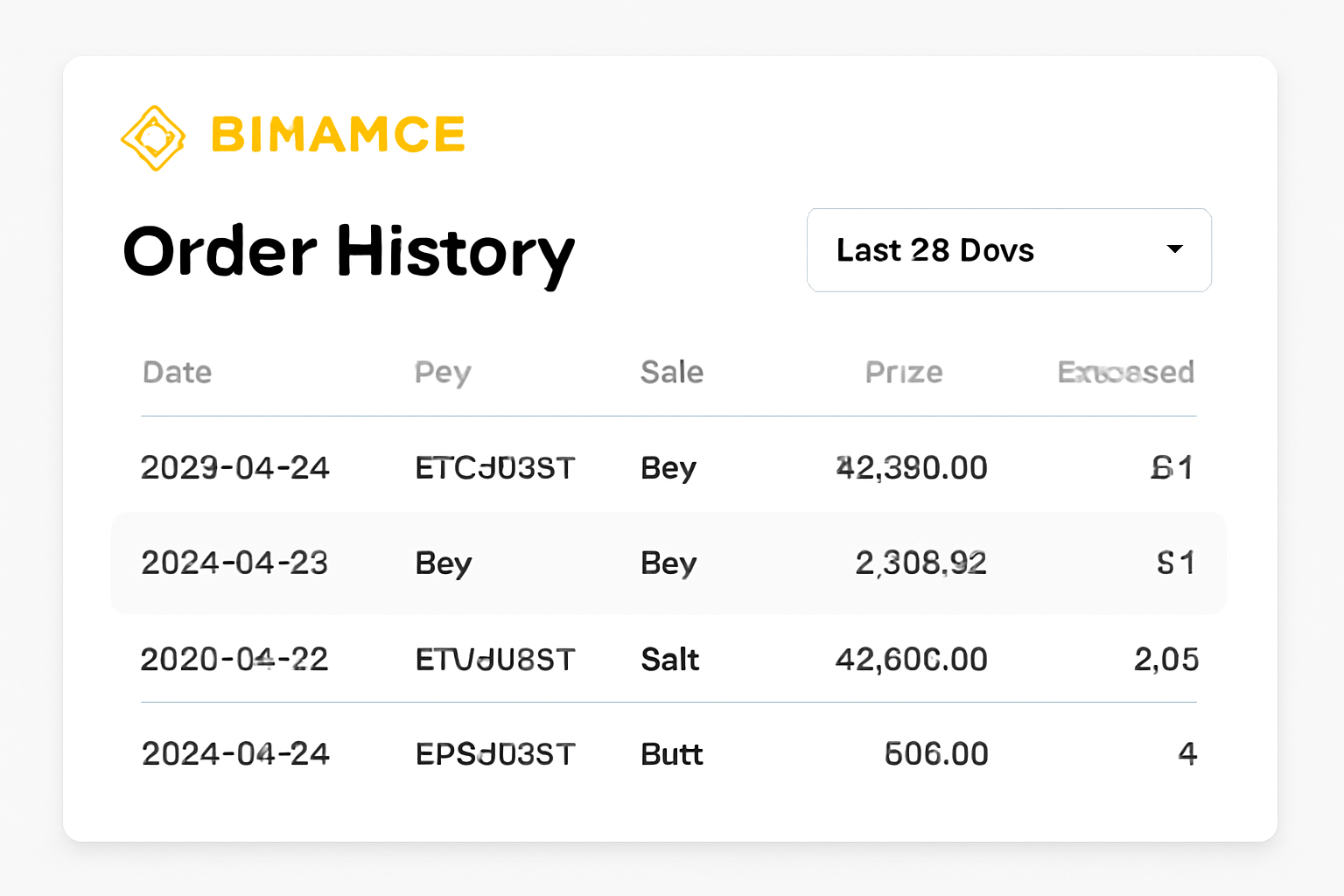The height and width of the screenshot is (896, 1344).
Task: Click the 506.00 price in last row
Action: coord(935,754)
